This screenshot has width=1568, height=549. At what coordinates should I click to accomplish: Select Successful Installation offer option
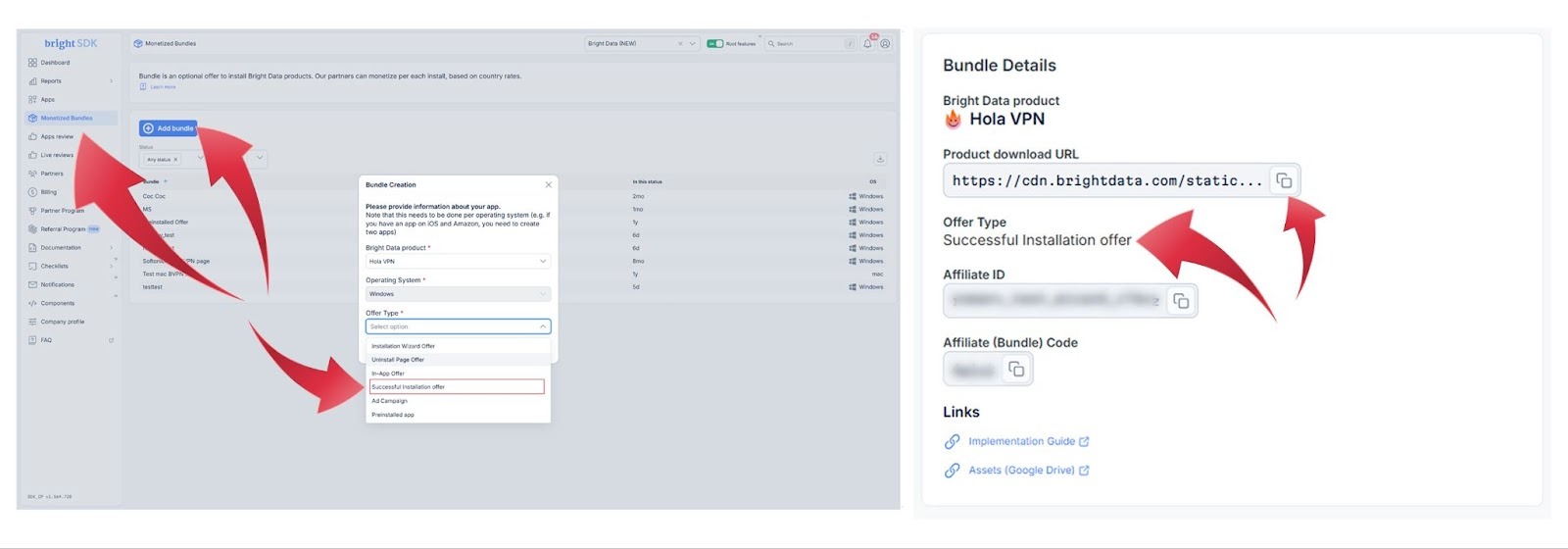pos(456,387)
